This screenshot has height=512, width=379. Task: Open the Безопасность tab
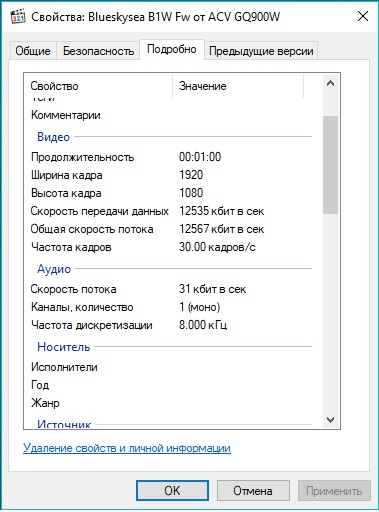(x=98, y=51)
